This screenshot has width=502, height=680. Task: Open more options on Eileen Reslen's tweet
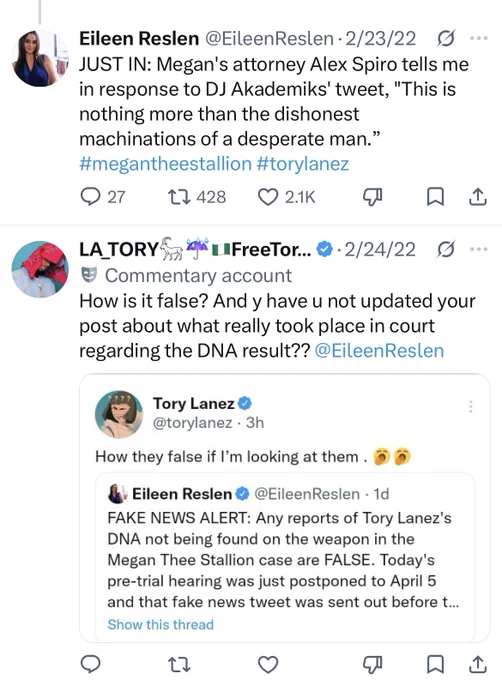pos(479,39)
